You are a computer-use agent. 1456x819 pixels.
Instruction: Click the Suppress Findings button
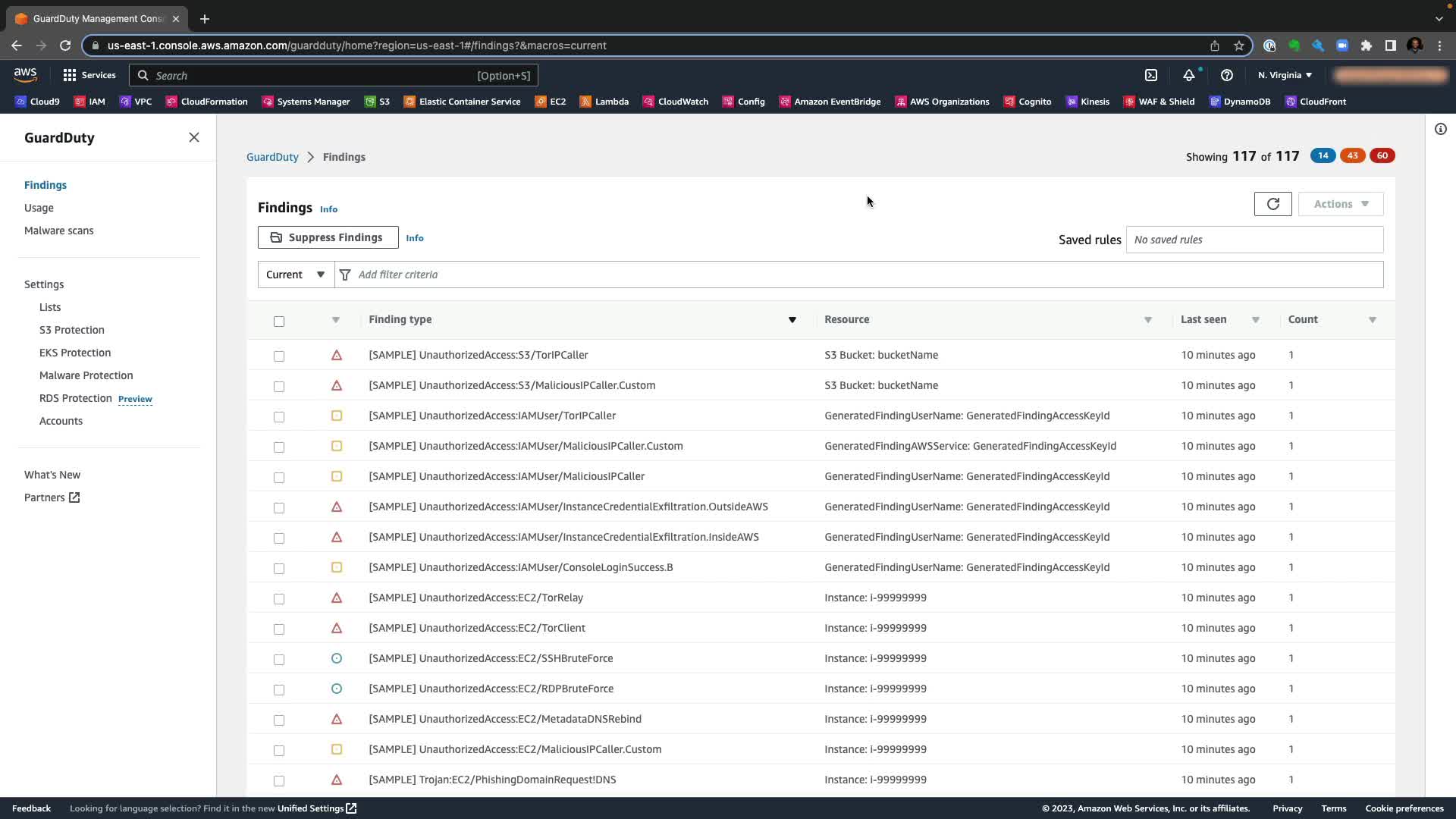tap(328, 237)
